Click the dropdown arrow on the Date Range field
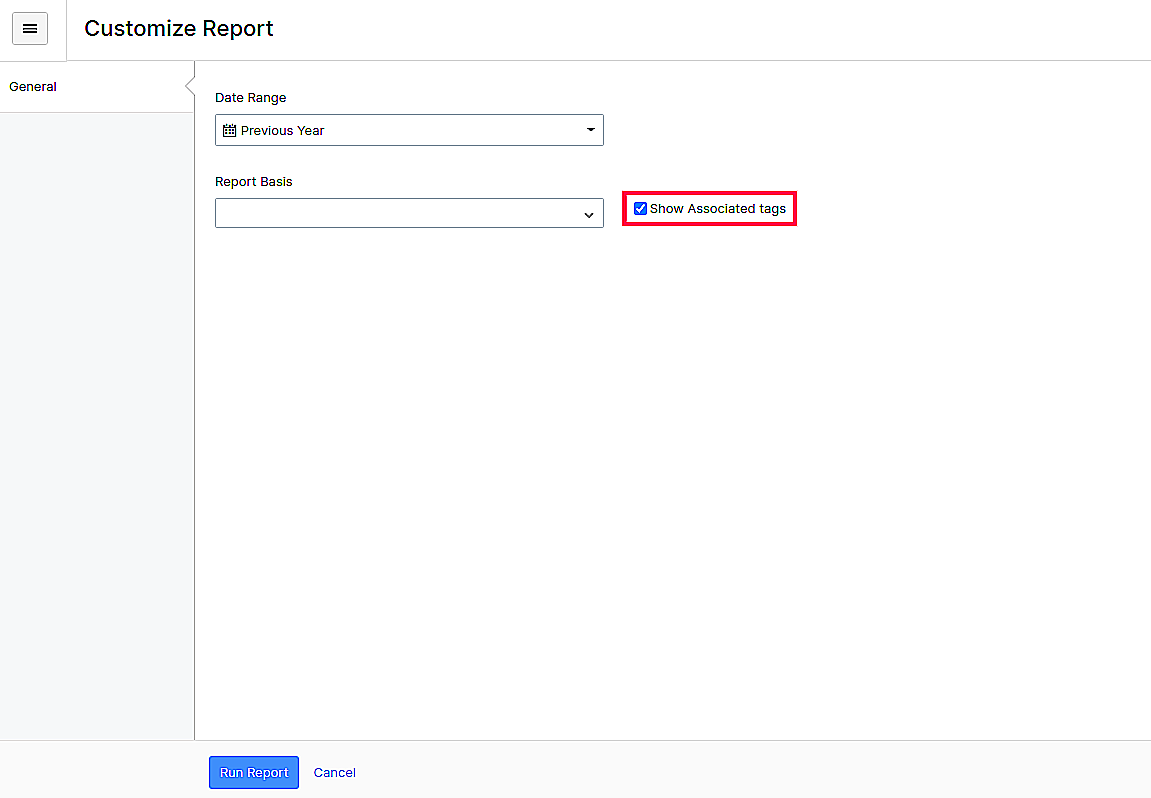 click(x=590, y=130)
